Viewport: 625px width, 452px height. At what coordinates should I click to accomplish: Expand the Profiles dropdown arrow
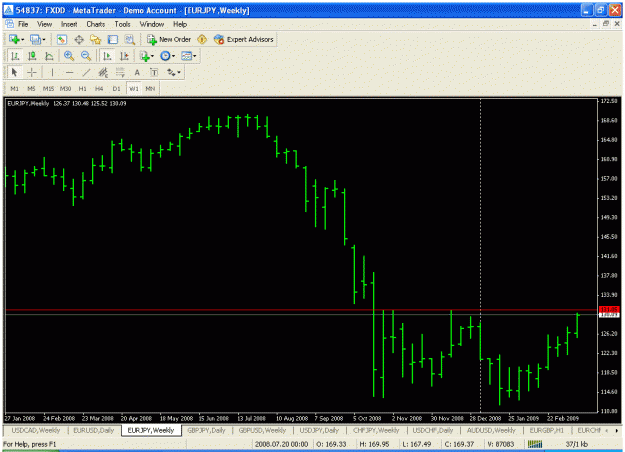click(44, 39)
